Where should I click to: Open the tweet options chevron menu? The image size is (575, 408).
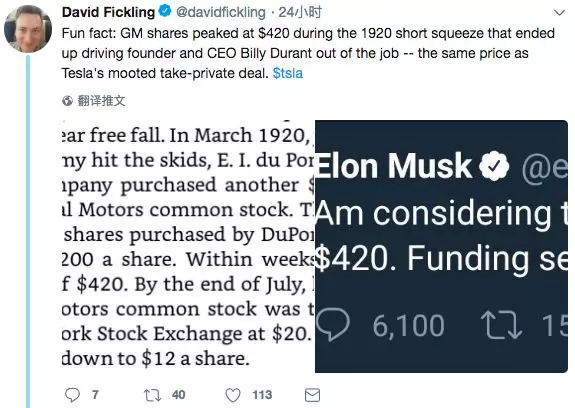[x=559, y=13]
